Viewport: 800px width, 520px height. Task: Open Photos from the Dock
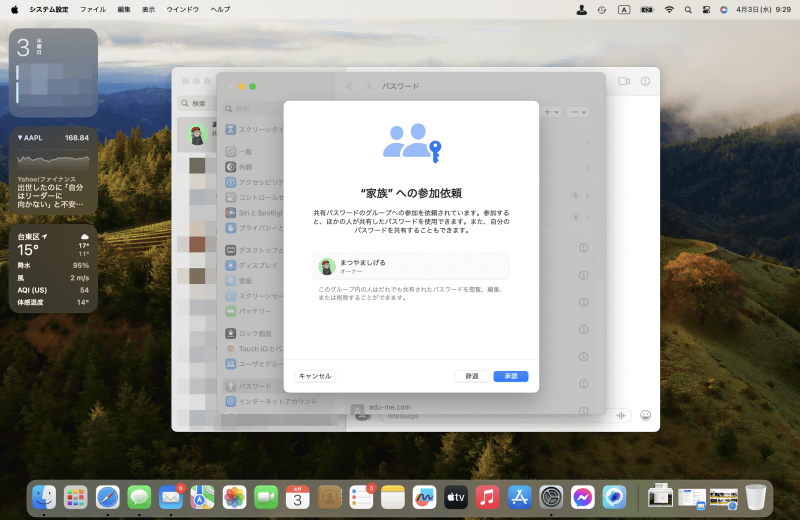coord(234,497)
